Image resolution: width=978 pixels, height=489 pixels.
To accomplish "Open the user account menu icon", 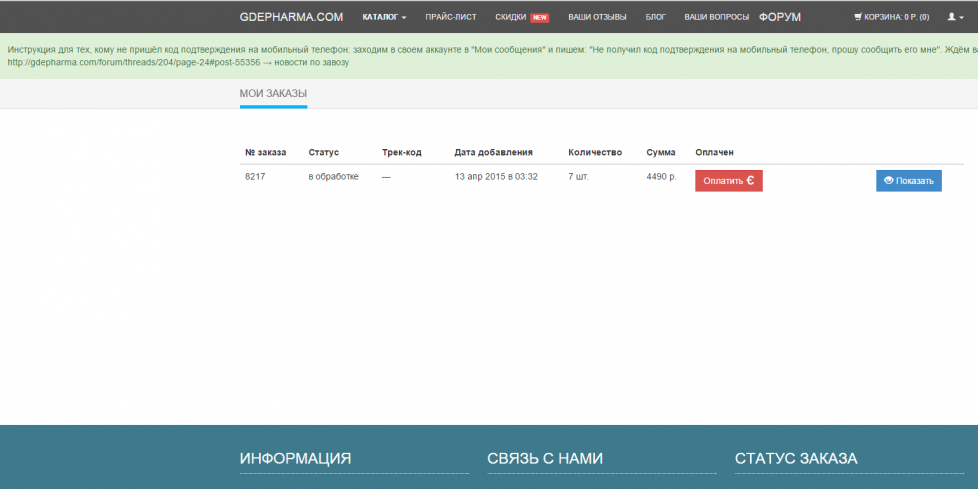I will 955,17.
